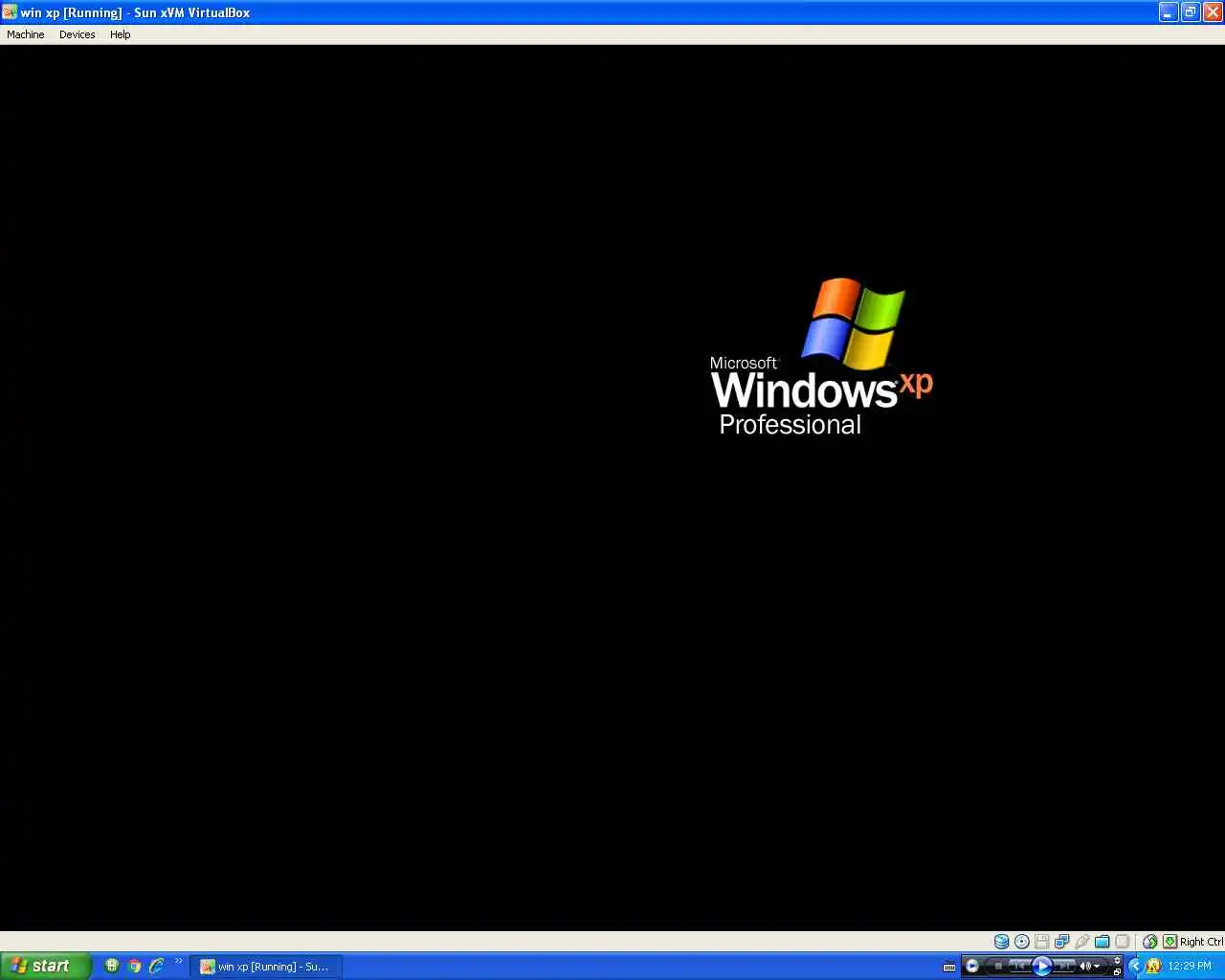Screen dimensions: 1225x980
Task: Skip to next track in the media toolbar
Action: pos(1064,966)
